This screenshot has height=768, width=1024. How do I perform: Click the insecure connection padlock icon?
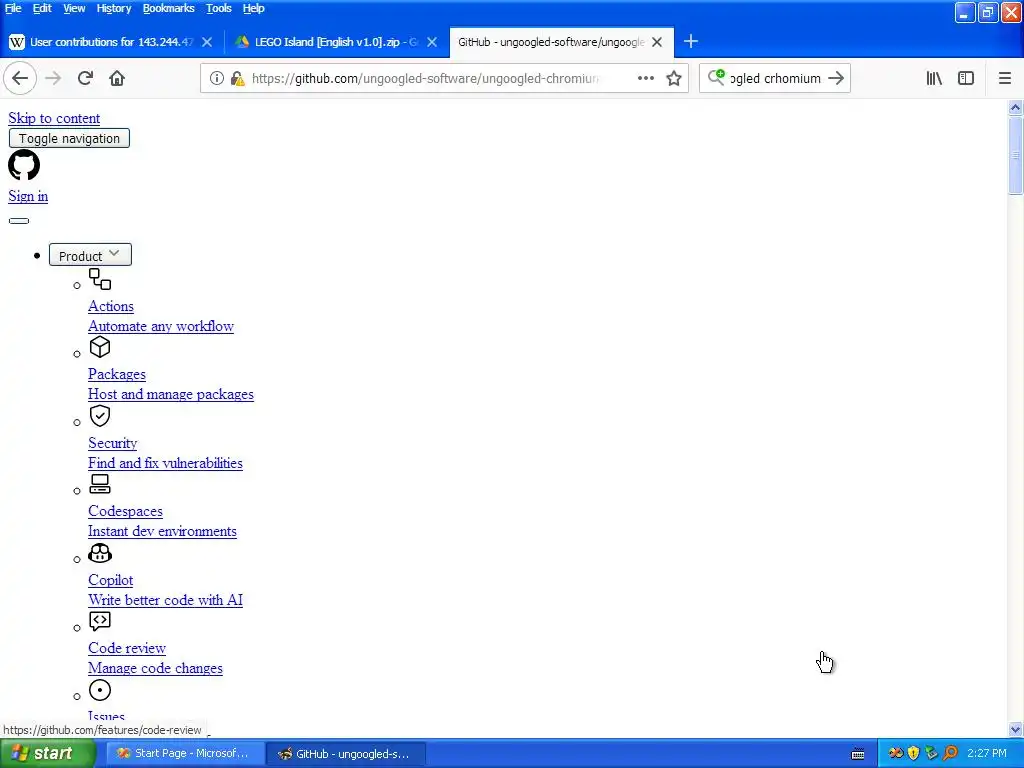[238, 78]
